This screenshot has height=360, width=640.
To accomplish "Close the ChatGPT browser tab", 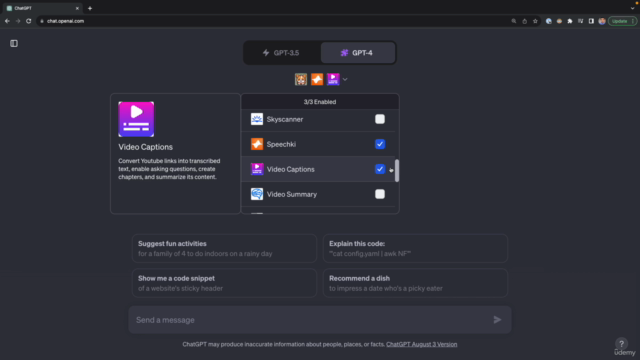I will (77, 8).
